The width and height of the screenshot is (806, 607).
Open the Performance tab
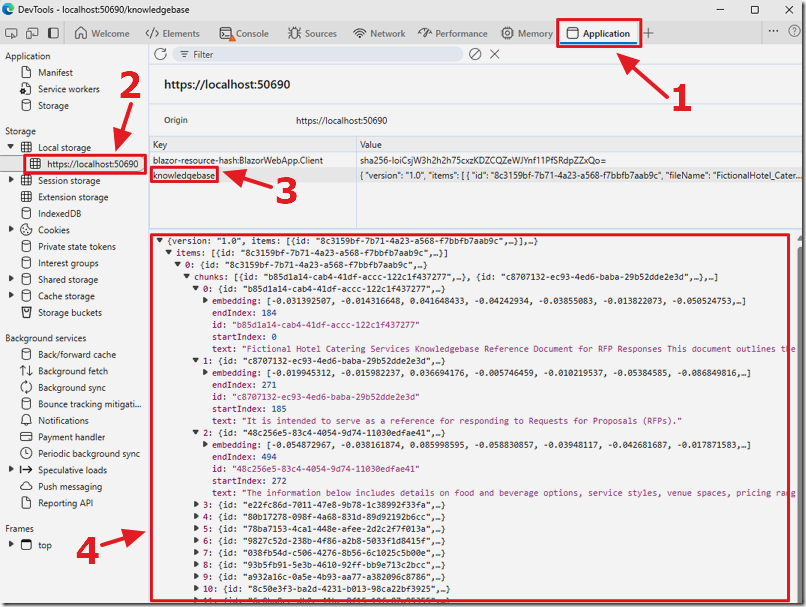click(452, 33)
